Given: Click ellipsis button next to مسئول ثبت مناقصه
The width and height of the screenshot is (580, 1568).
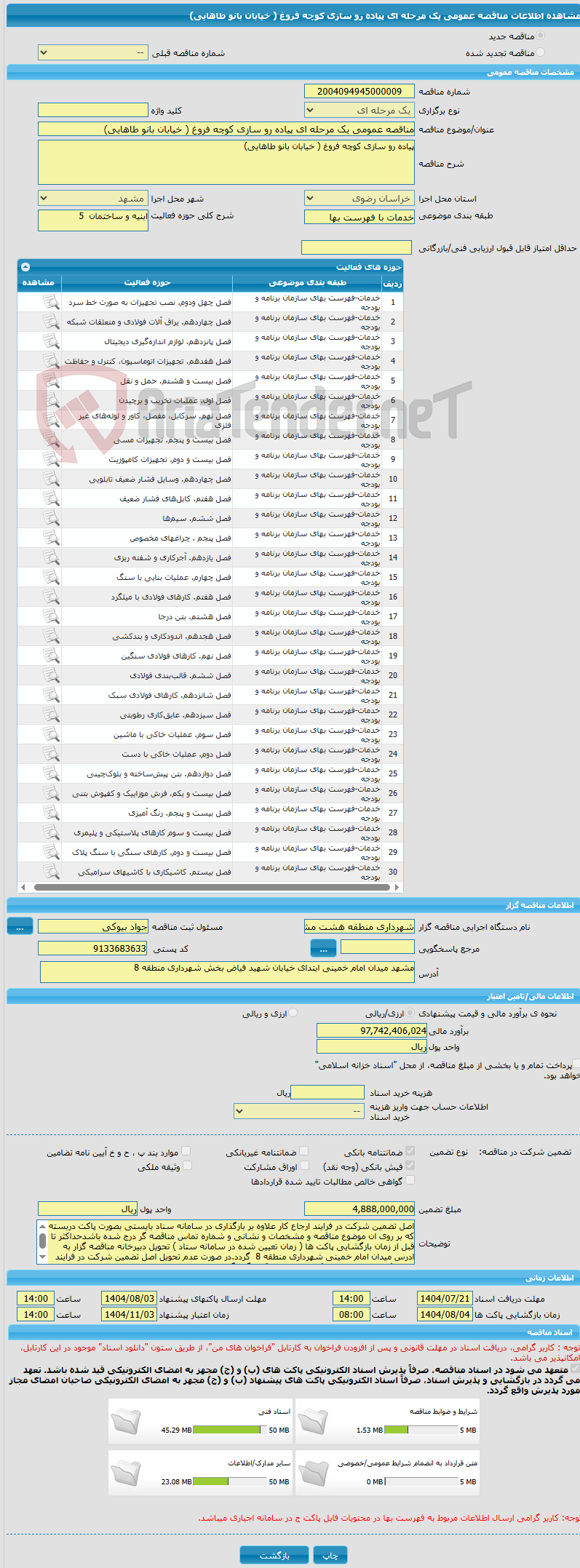Looking at the screenshot, I should pos(20,926).
